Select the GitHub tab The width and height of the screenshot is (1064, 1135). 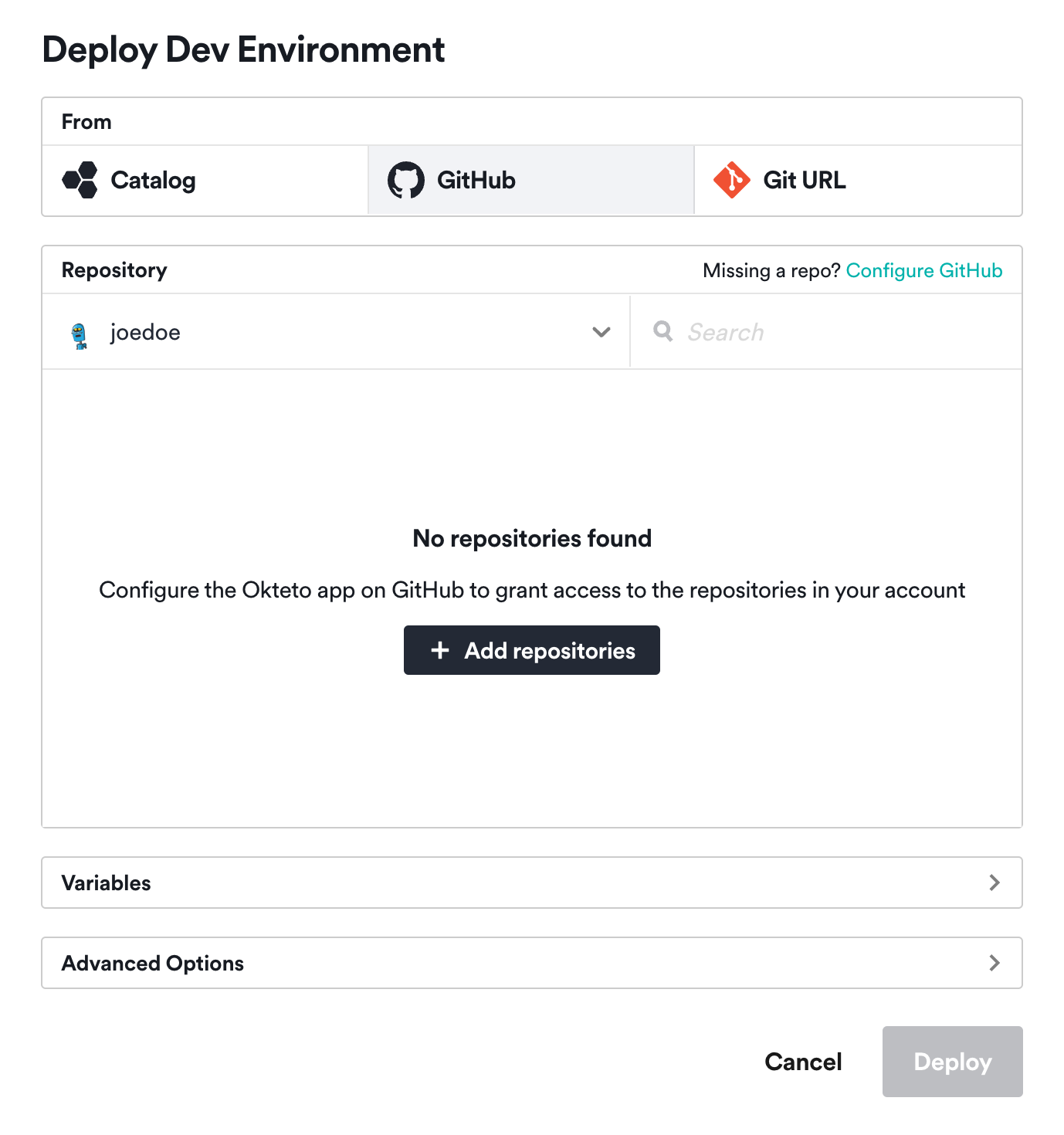(530, 179)
